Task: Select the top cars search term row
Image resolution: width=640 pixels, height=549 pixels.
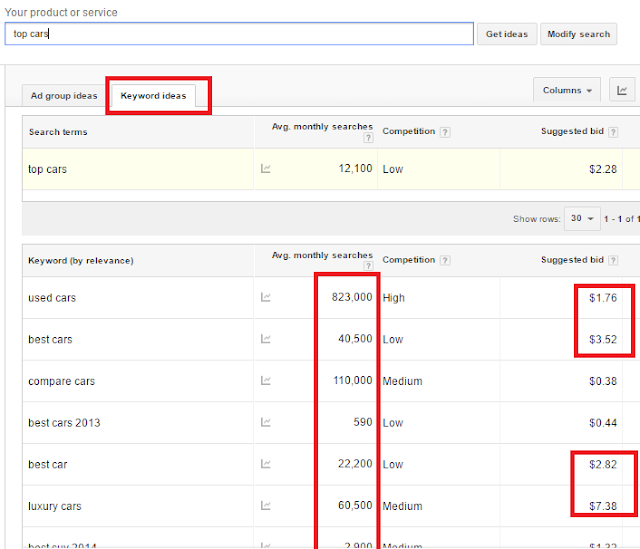Action: (x=331, y=169)
